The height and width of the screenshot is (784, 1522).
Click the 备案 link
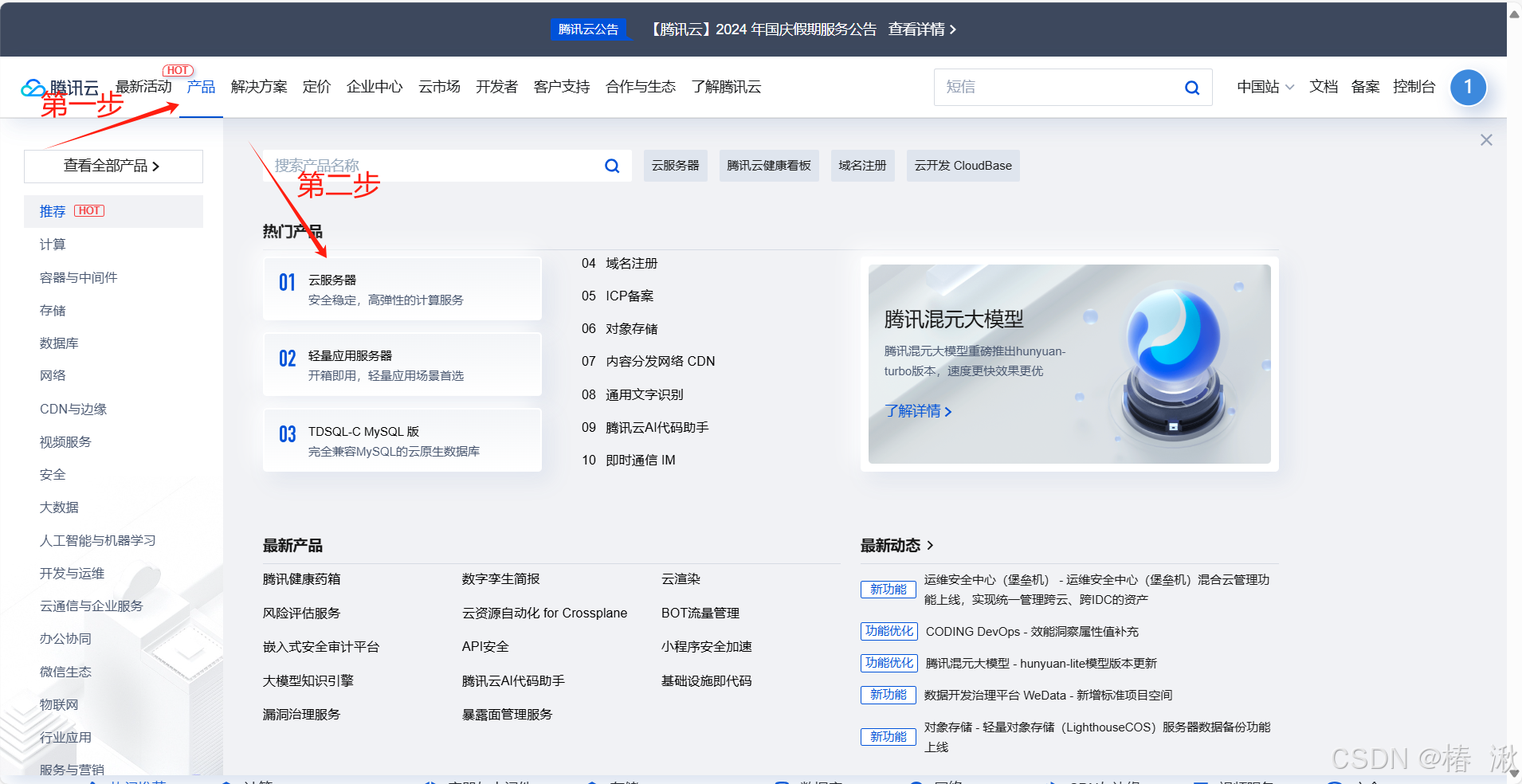tap(1365, 87)
